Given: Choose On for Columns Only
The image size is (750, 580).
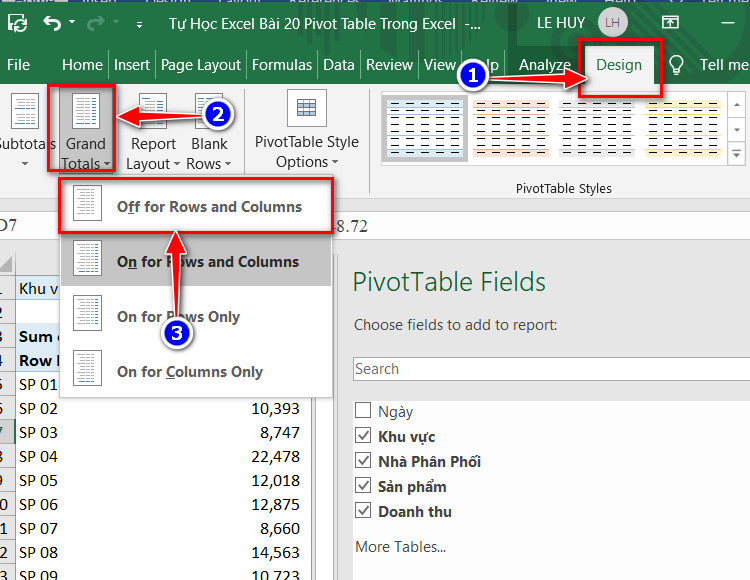Looking at the screenshot, I should click(196, 372).
